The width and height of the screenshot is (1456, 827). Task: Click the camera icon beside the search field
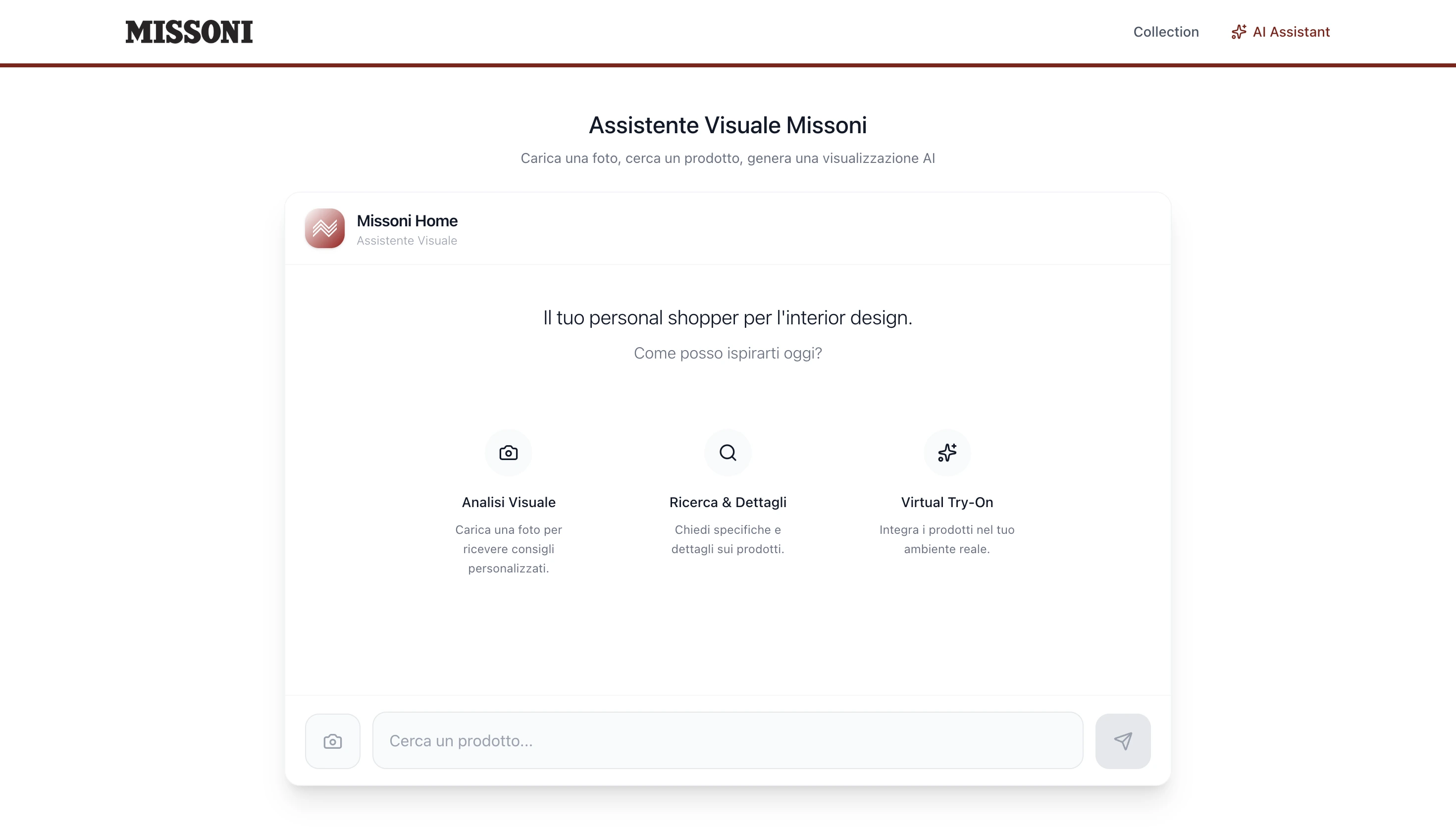click(332, 741)
